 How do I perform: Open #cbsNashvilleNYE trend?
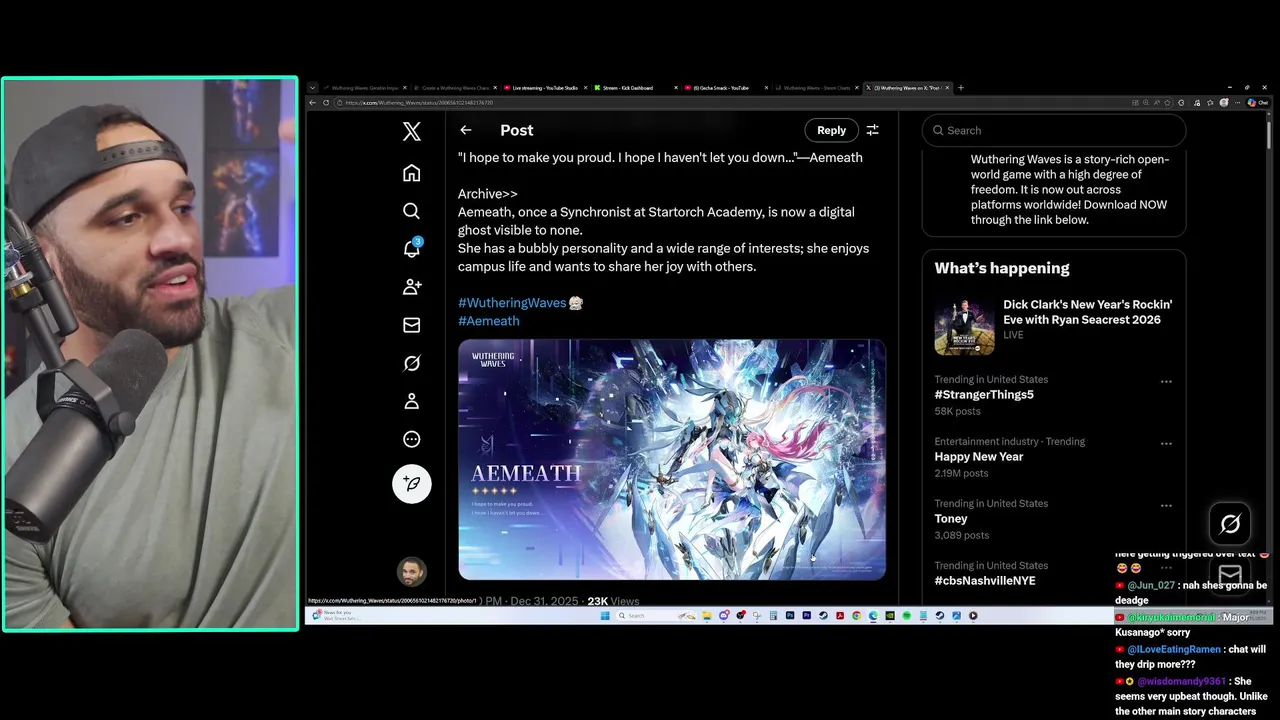click(985, 581)
